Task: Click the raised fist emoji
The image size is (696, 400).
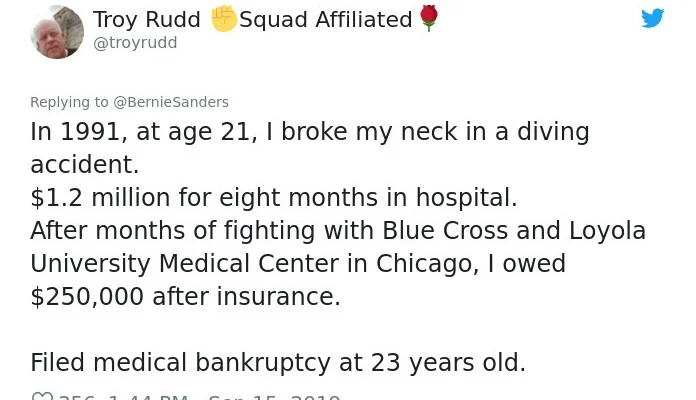Action: click(x=223, y=19)
